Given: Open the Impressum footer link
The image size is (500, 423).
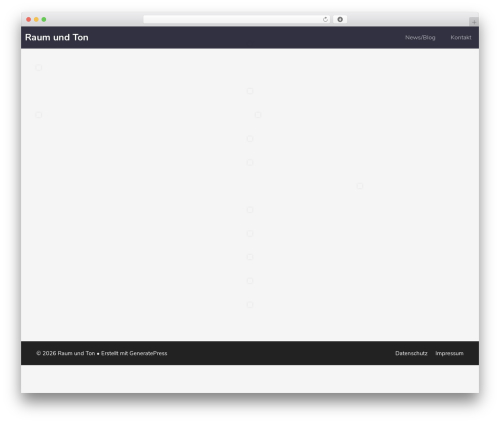Looking at the screenshot, I should [x=449, y=353].
